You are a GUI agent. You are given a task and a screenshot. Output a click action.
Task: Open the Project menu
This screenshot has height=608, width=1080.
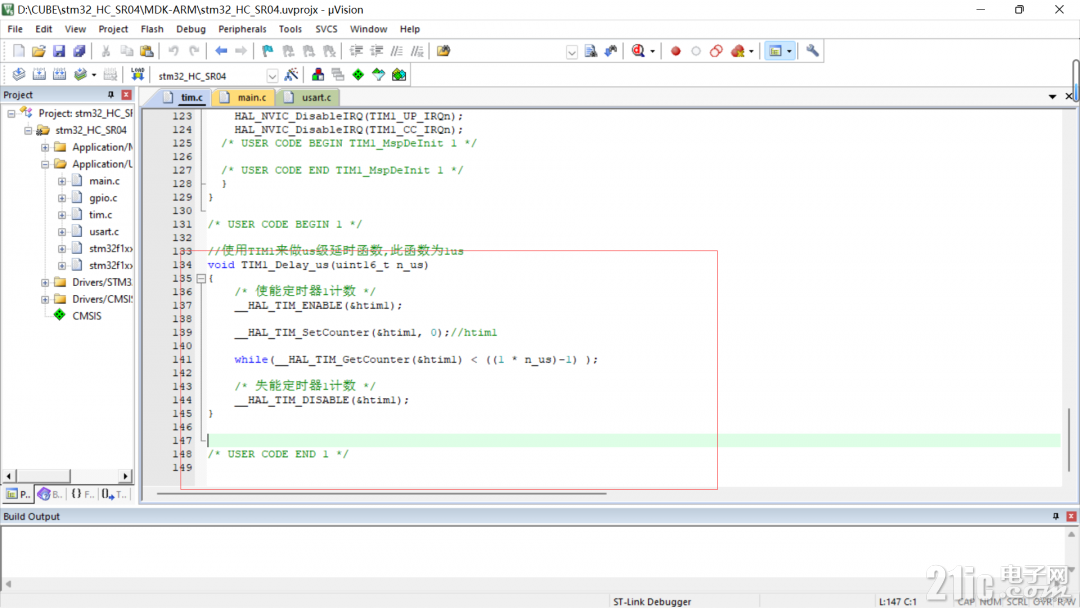click(113, 29)
